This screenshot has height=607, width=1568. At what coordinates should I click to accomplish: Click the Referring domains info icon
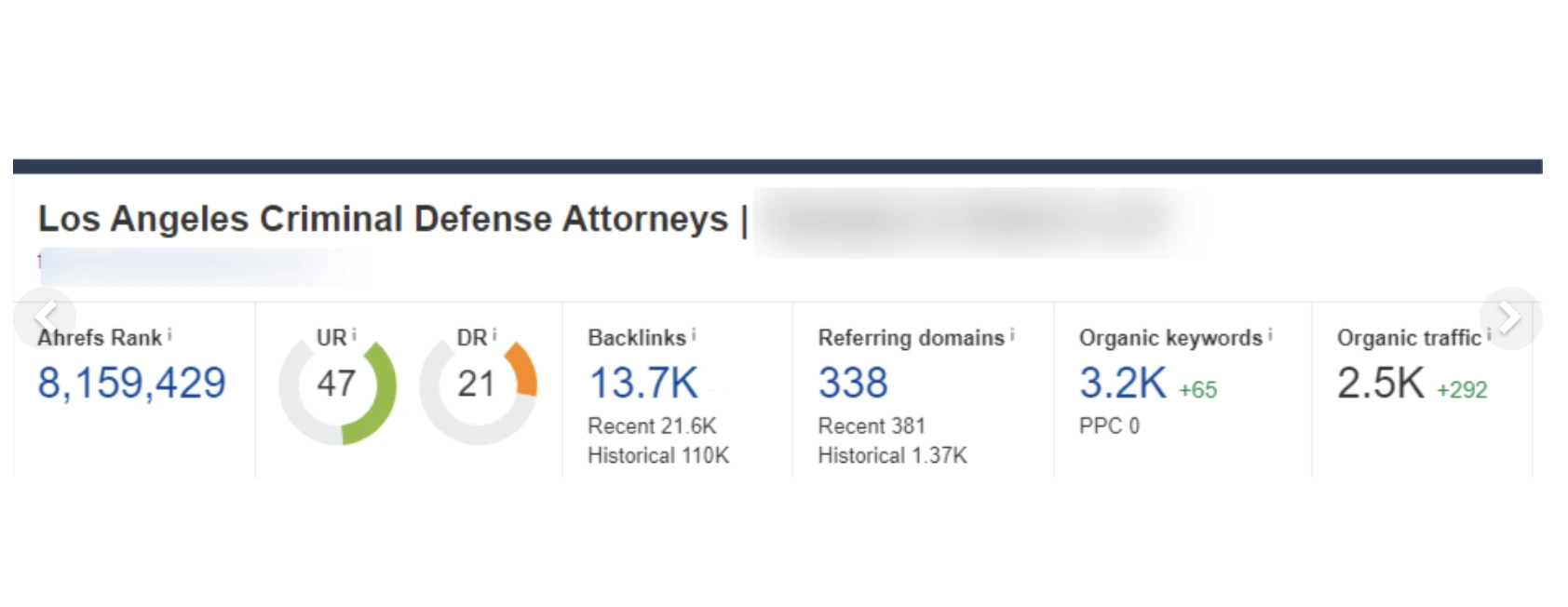pos(1012,335)
